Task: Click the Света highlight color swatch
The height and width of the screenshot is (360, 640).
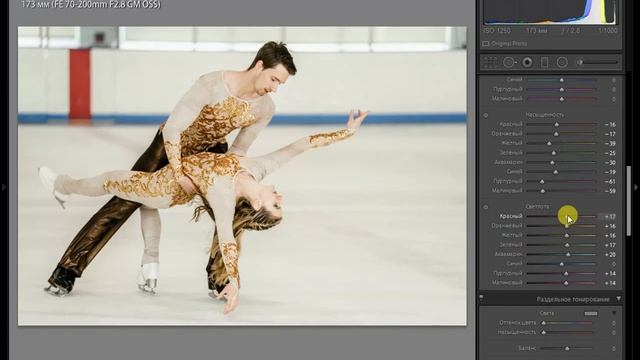Action: click(x=591, y=313)
